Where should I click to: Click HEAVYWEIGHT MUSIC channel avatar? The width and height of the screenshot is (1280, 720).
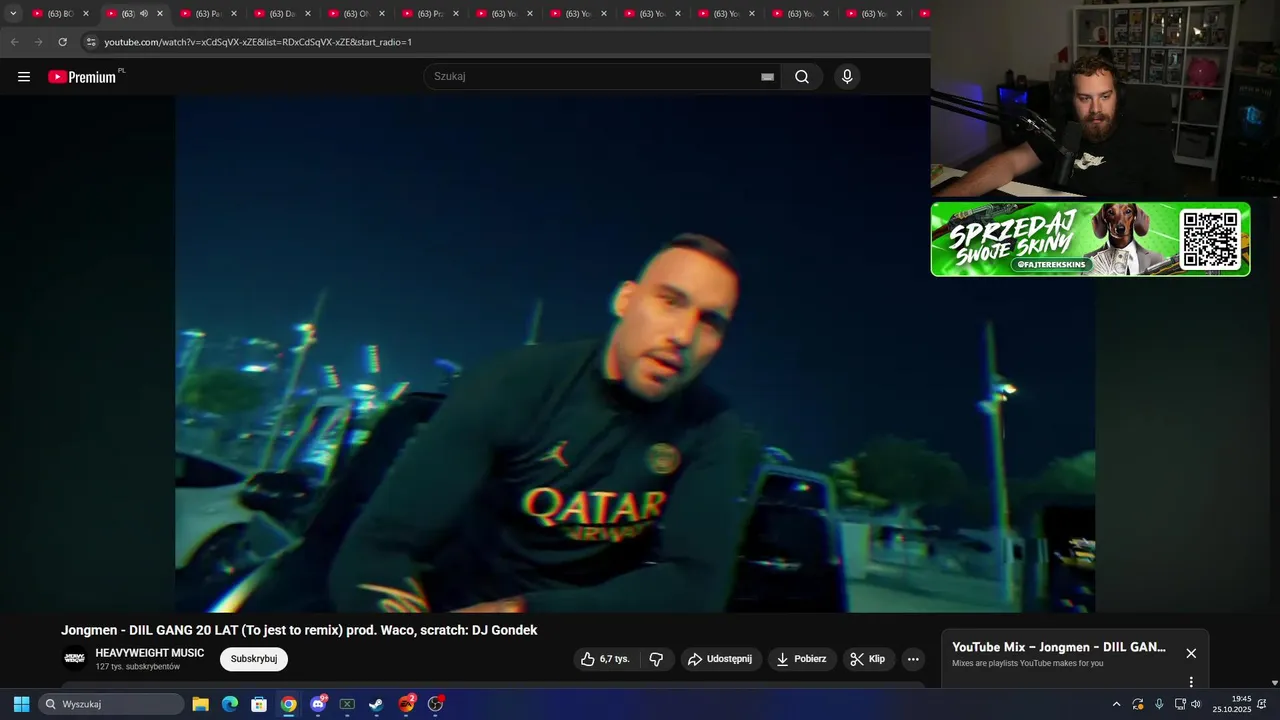pyautogui.click(x=74, y=658)
